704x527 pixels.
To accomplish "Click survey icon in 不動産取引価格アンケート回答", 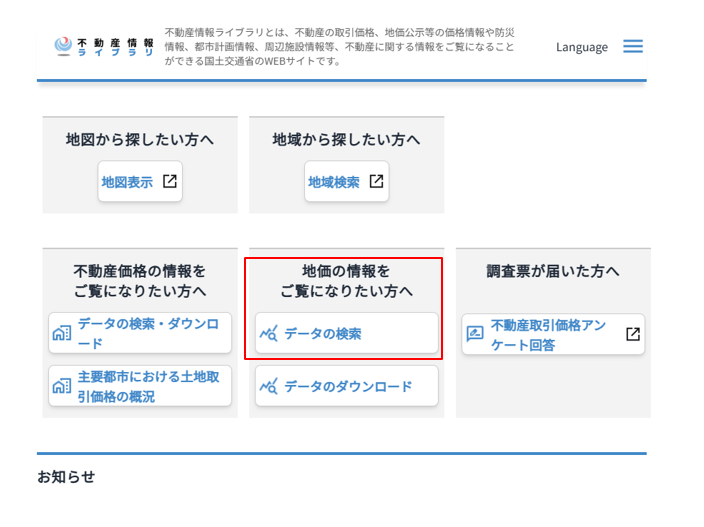I will [x=475, y=334].
